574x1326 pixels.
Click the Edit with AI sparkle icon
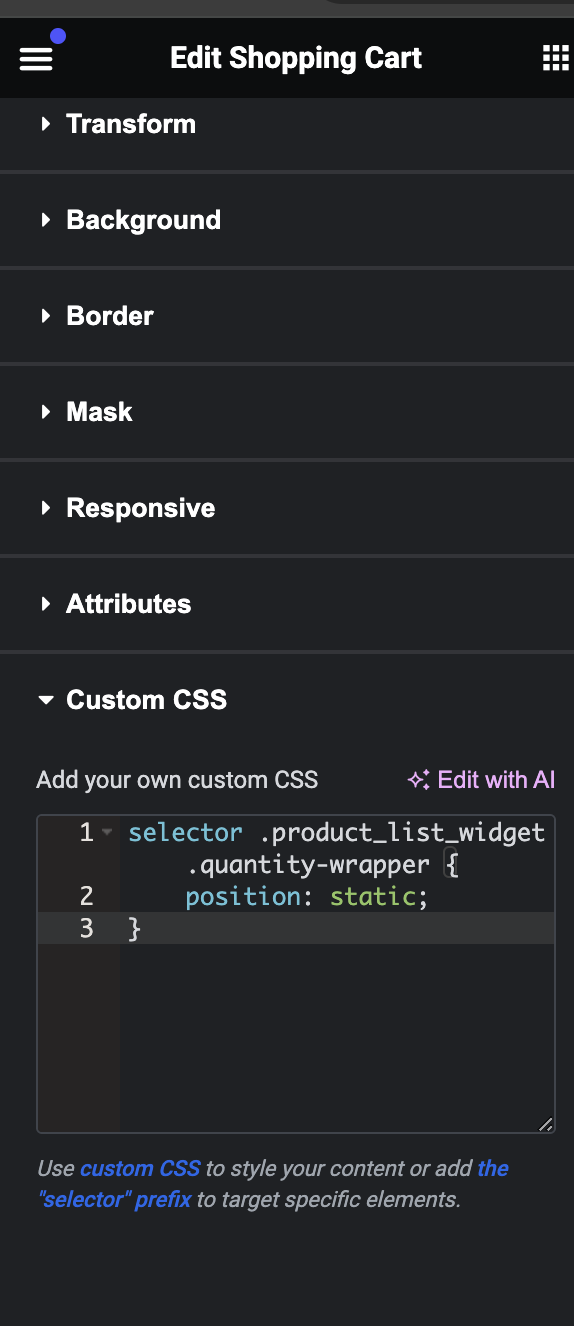418,780
